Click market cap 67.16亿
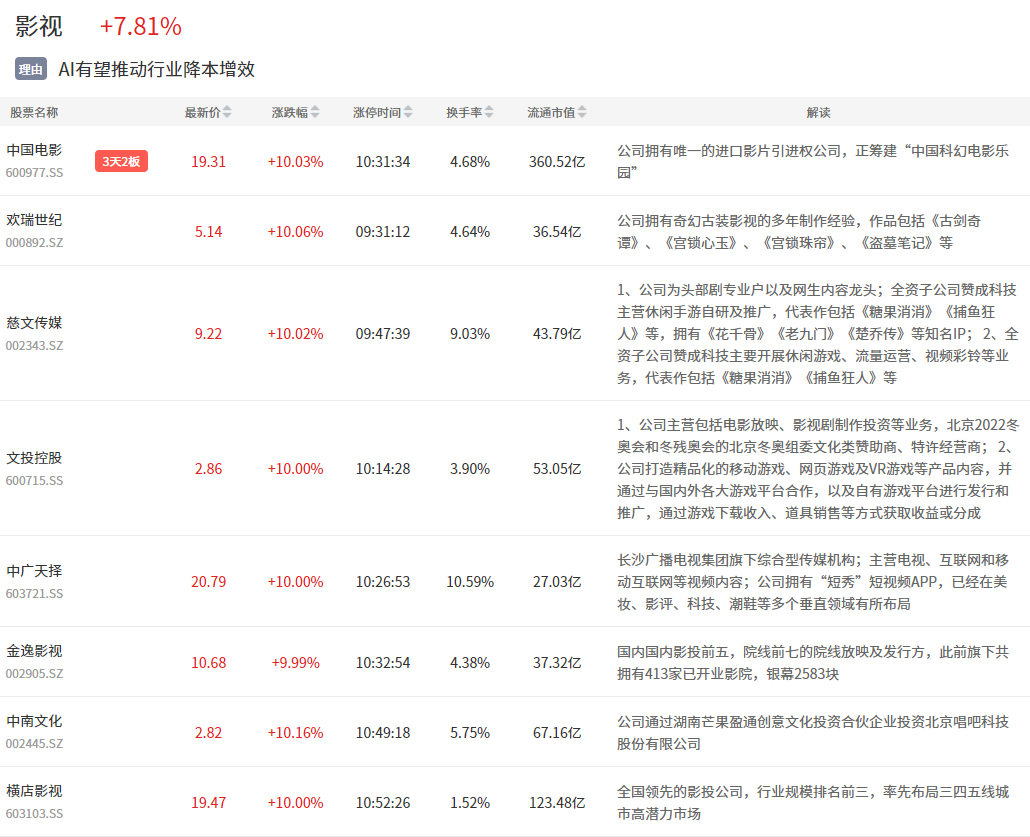This screenshot has width=1030, height=837. pos(557,733)
